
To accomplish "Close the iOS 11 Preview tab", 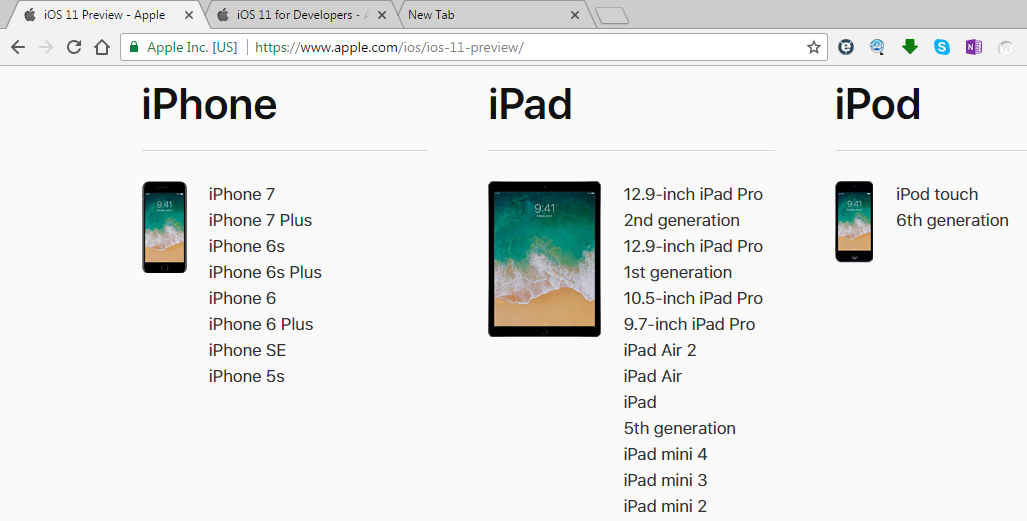I will click(189, 14).
